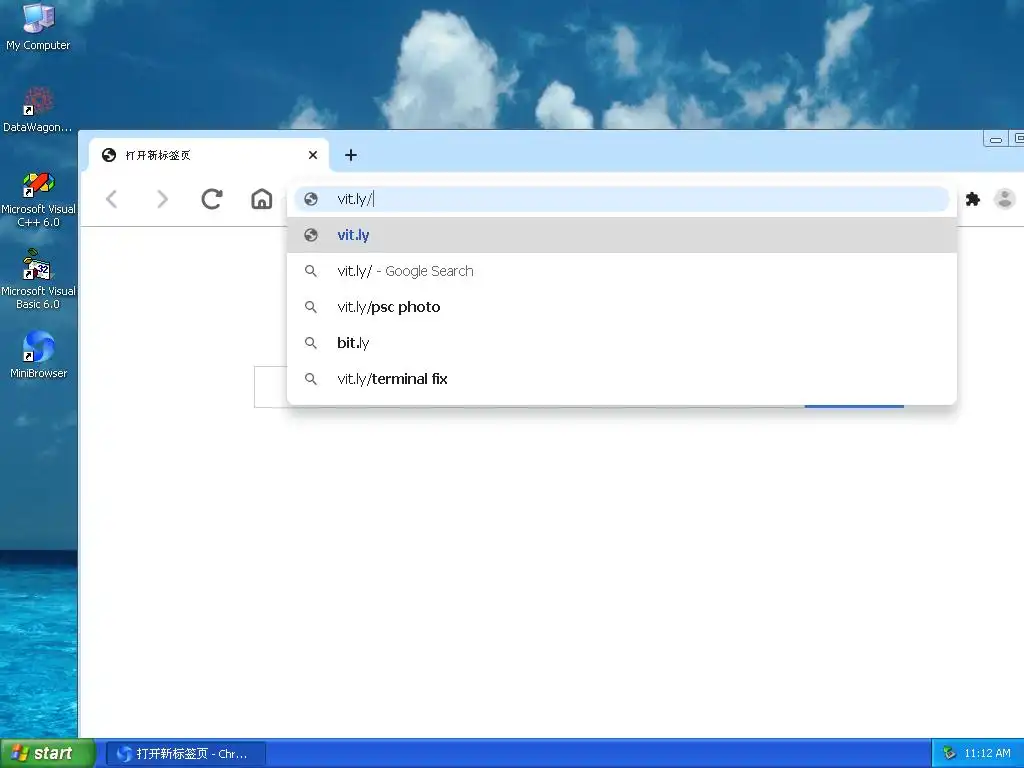Viewport: 1024px width, 768px height.
Task: Open the home page via house icon
Action: click(262, 199)
